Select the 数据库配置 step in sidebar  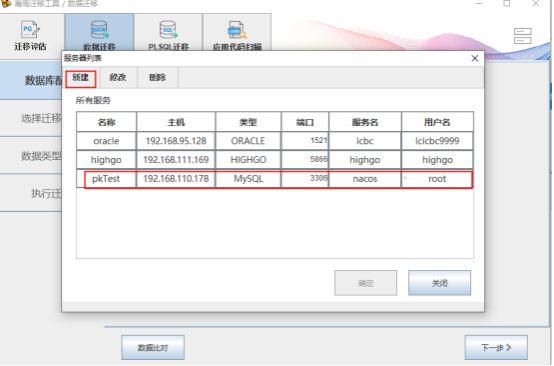coord(31,80)
